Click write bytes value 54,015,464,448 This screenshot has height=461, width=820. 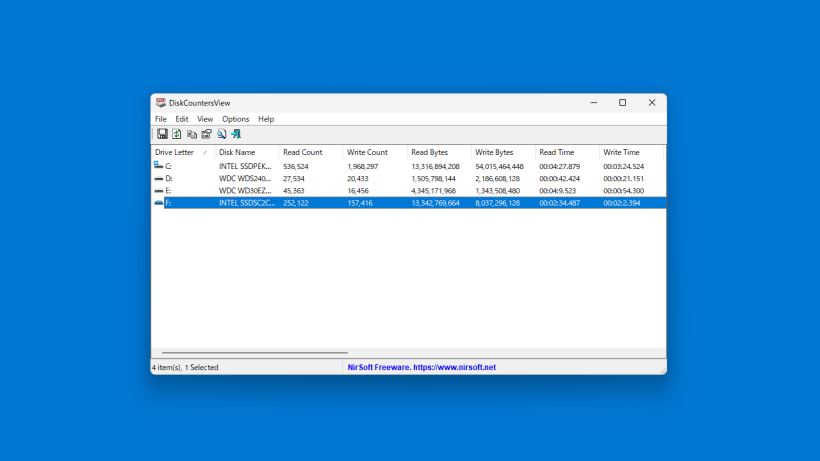[499, 166]
